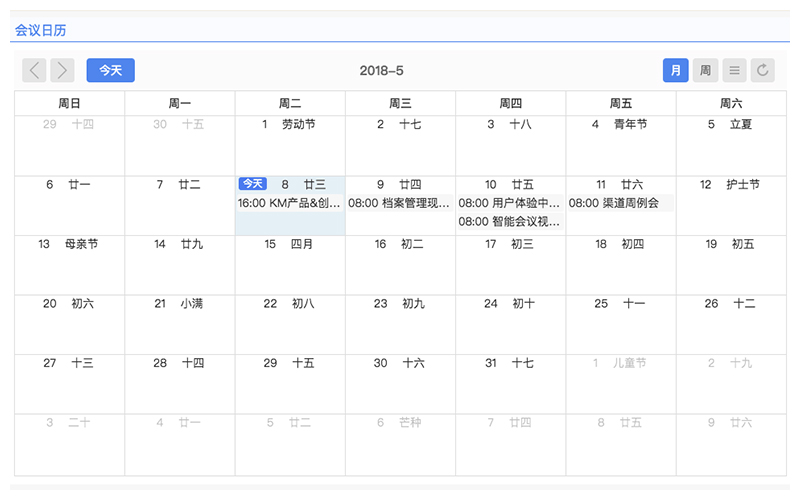This screenshot has height=500, width=800.
Task: Select May 31 十七 date cell
Action: point(510,384)
